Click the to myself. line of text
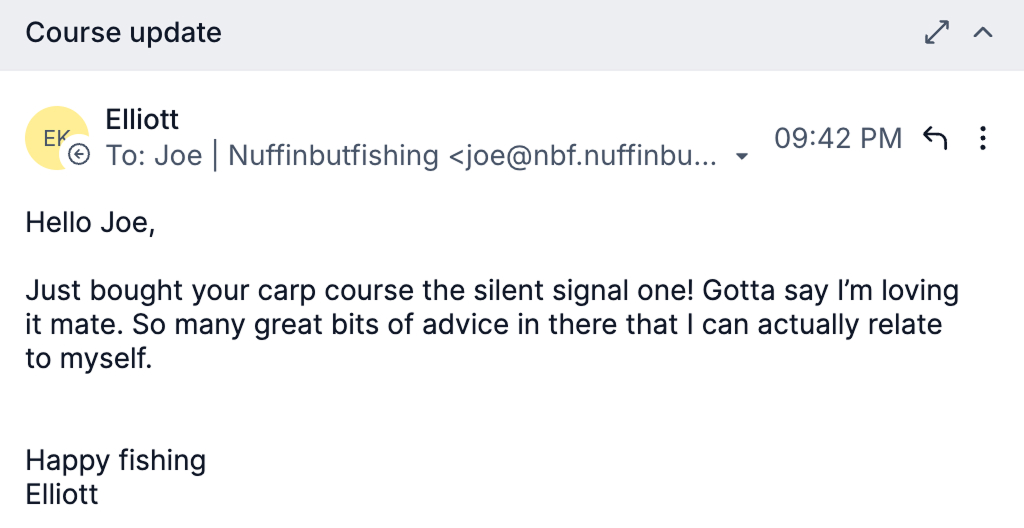The height and width of the screenshot is (528, 1024). [89, 359]
